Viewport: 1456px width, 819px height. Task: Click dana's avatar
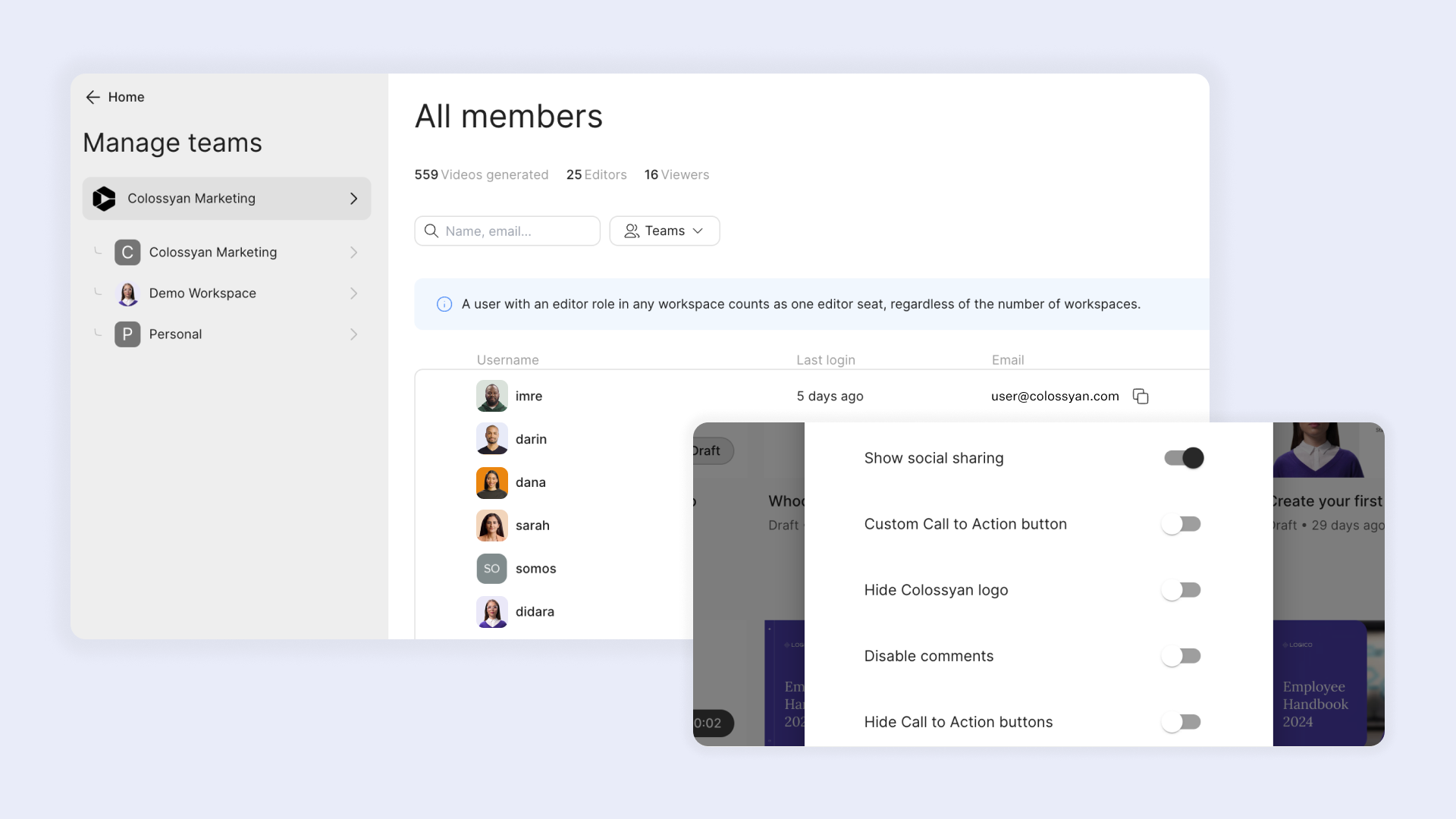tap(492, 482)
